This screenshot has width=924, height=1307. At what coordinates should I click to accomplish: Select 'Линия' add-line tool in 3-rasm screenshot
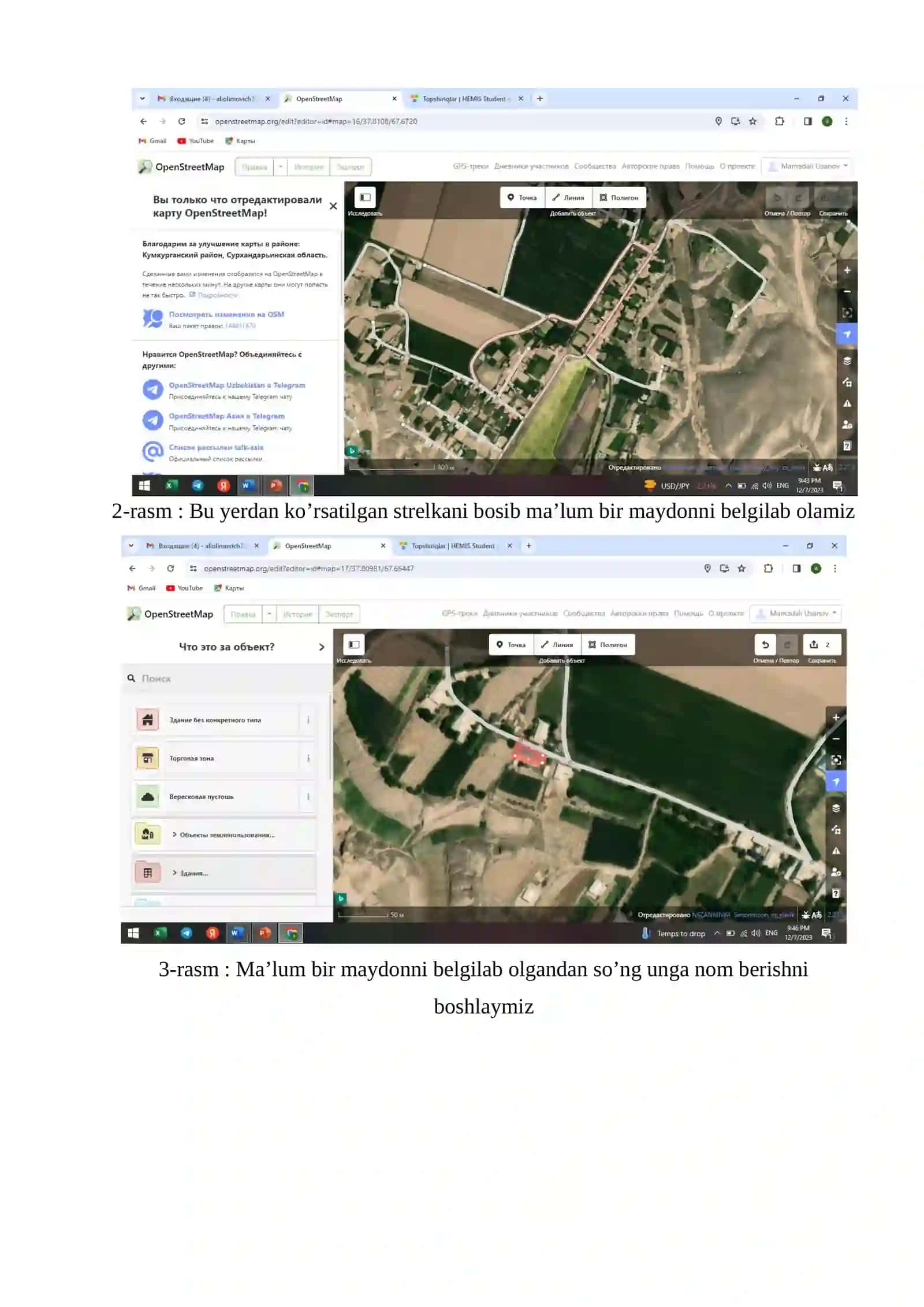[557, 645]
